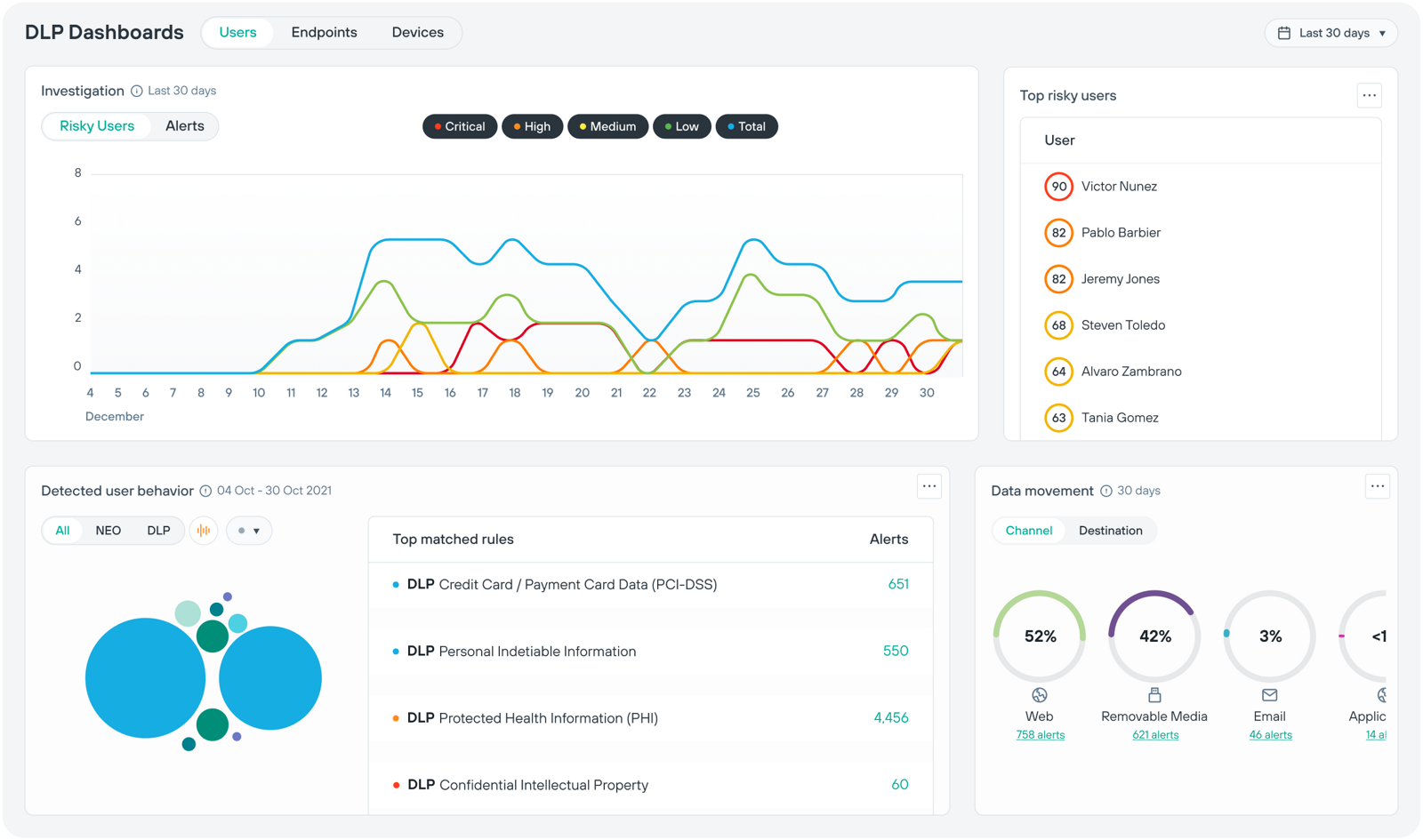Image resolution: width=1423 pixels, height=840 pixels.
Task: Click the Removable Media 42% donut gauge
Action: click(x=1154, y=636)
